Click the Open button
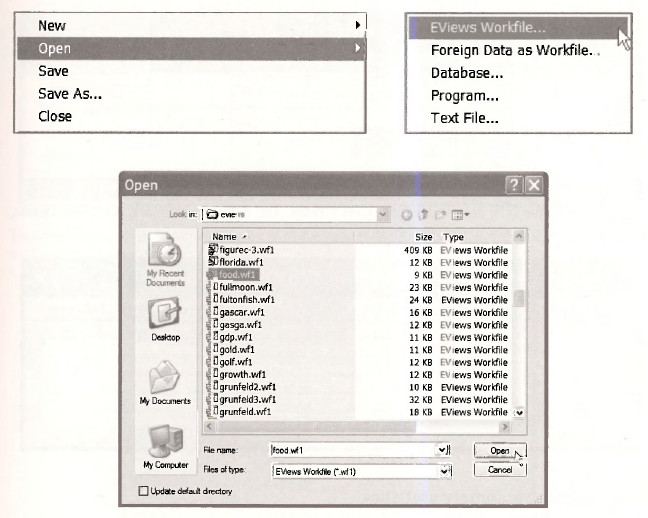Image resolution: width=648 pixels, height=518 pixels. point(500,451)
